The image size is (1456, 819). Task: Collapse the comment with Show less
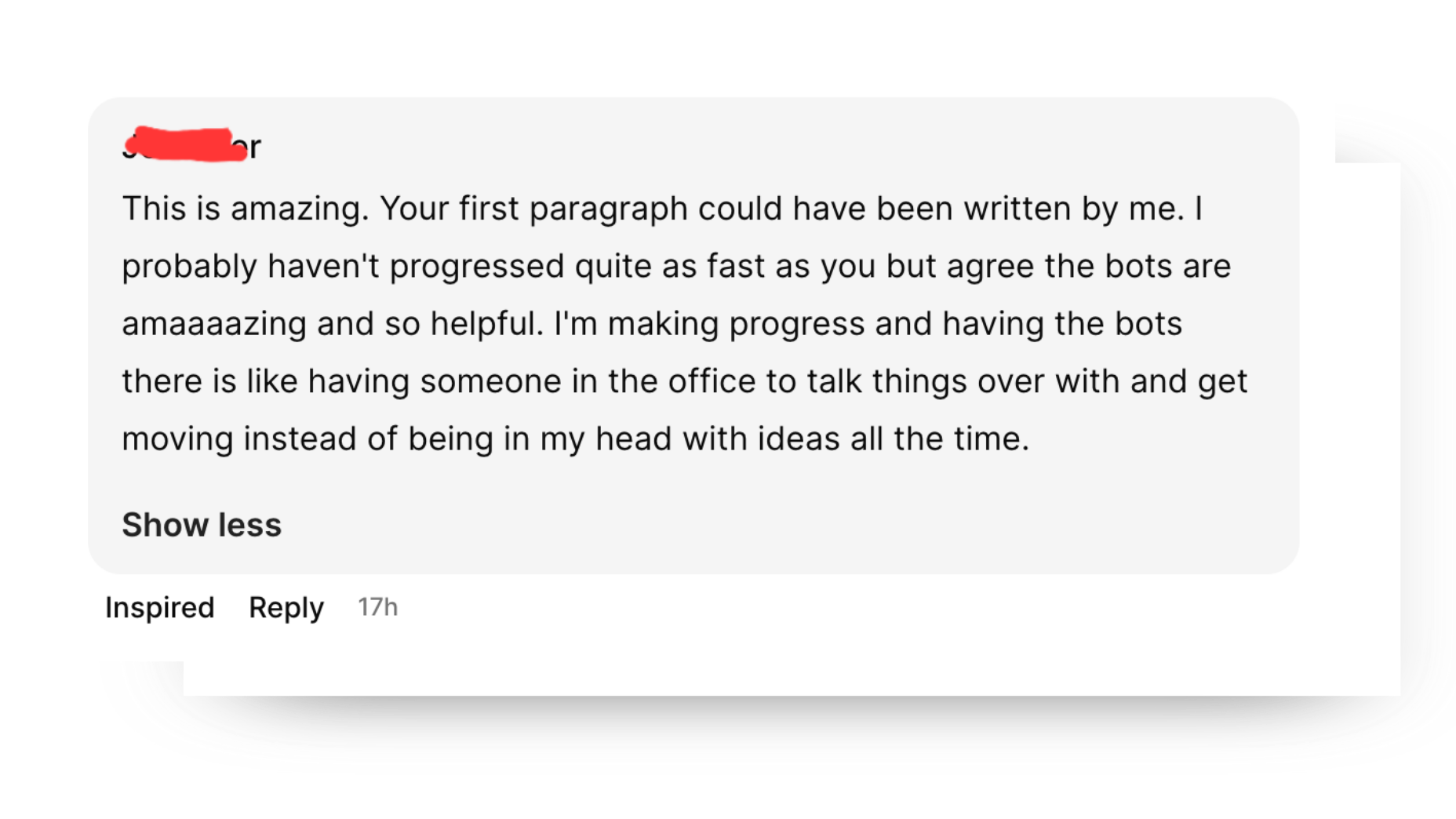pyautogui.click(x=202, y=525)
